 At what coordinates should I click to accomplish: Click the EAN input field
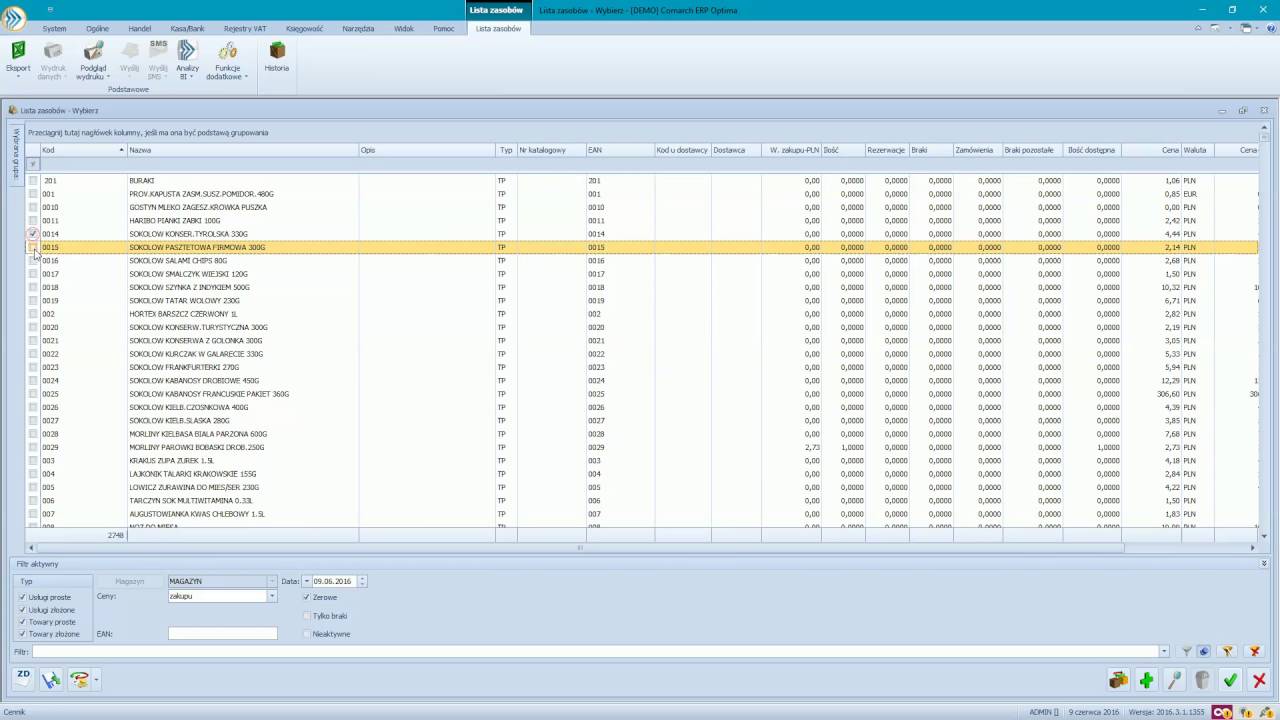(x=222, y=633)
